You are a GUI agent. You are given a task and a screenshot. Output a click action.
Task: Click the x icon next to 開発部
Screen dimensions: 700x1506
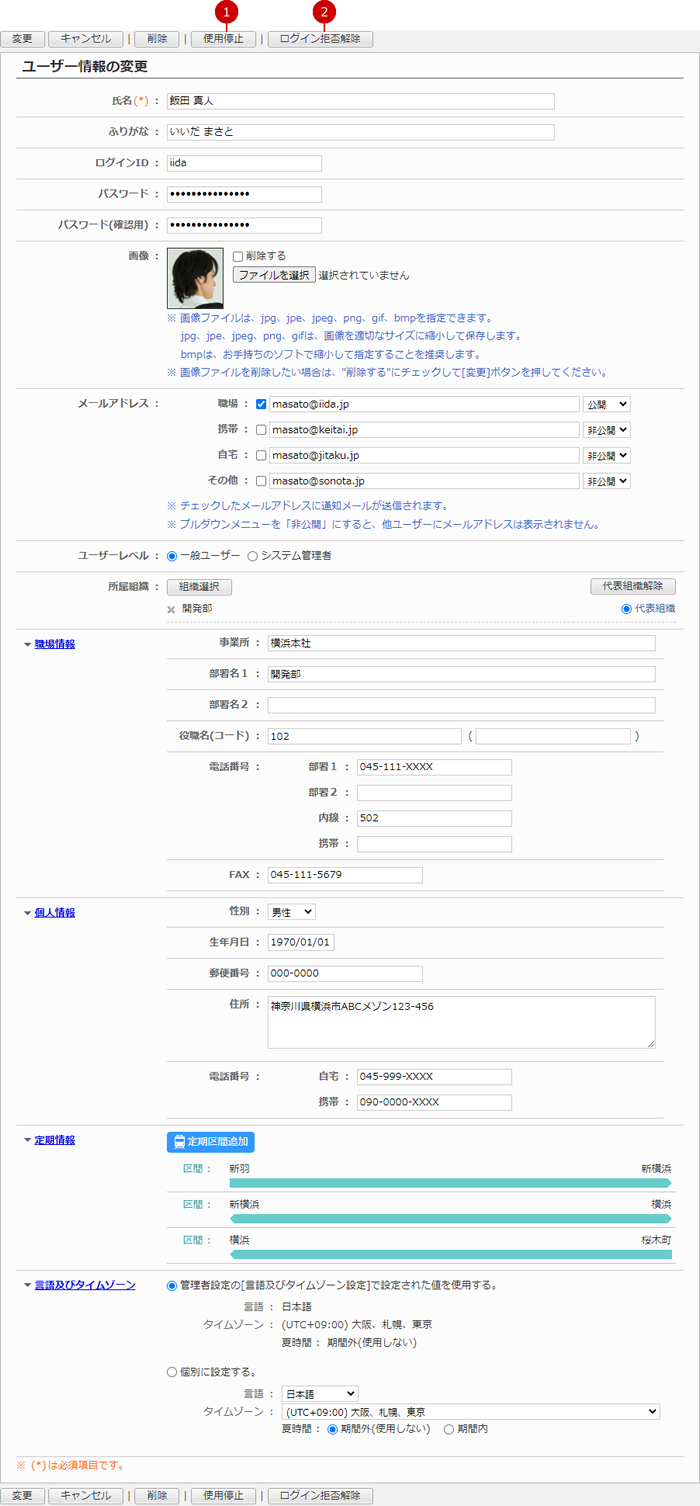[171, 609]
